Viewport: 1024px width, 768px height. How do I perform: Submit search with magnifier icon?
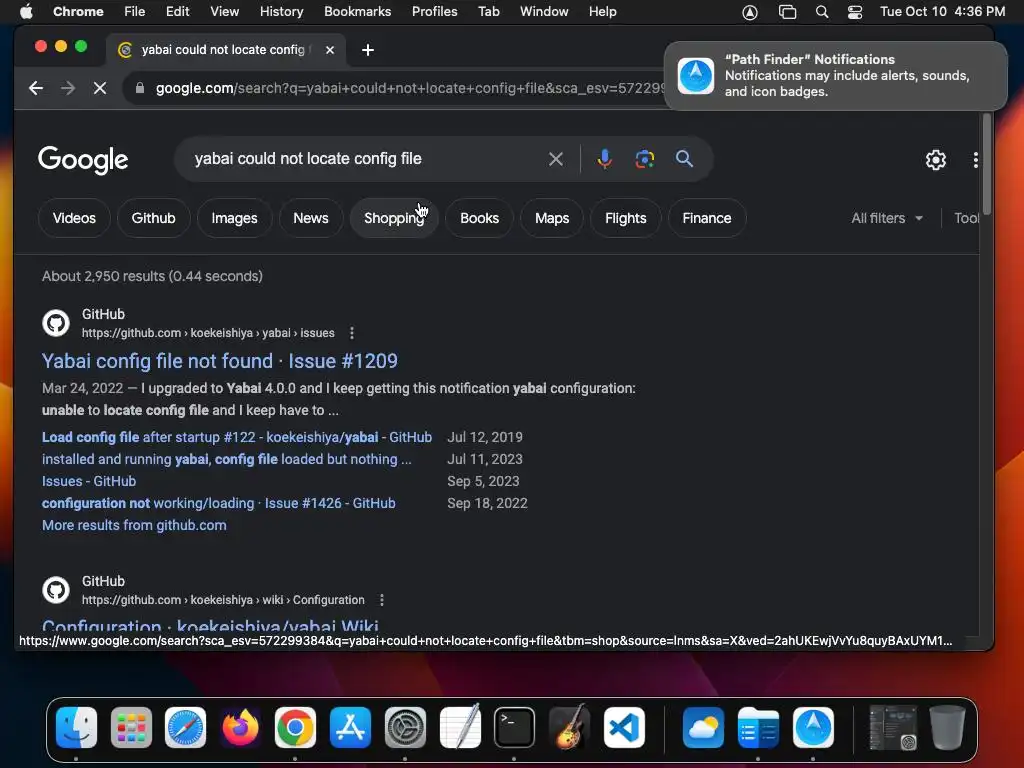(684, 159)
